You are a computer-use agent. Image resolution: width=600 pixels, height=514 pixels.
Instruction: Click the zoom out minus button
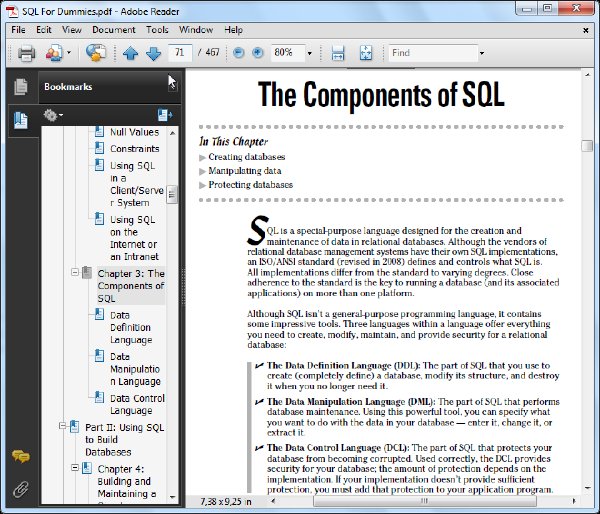(238, 53)
